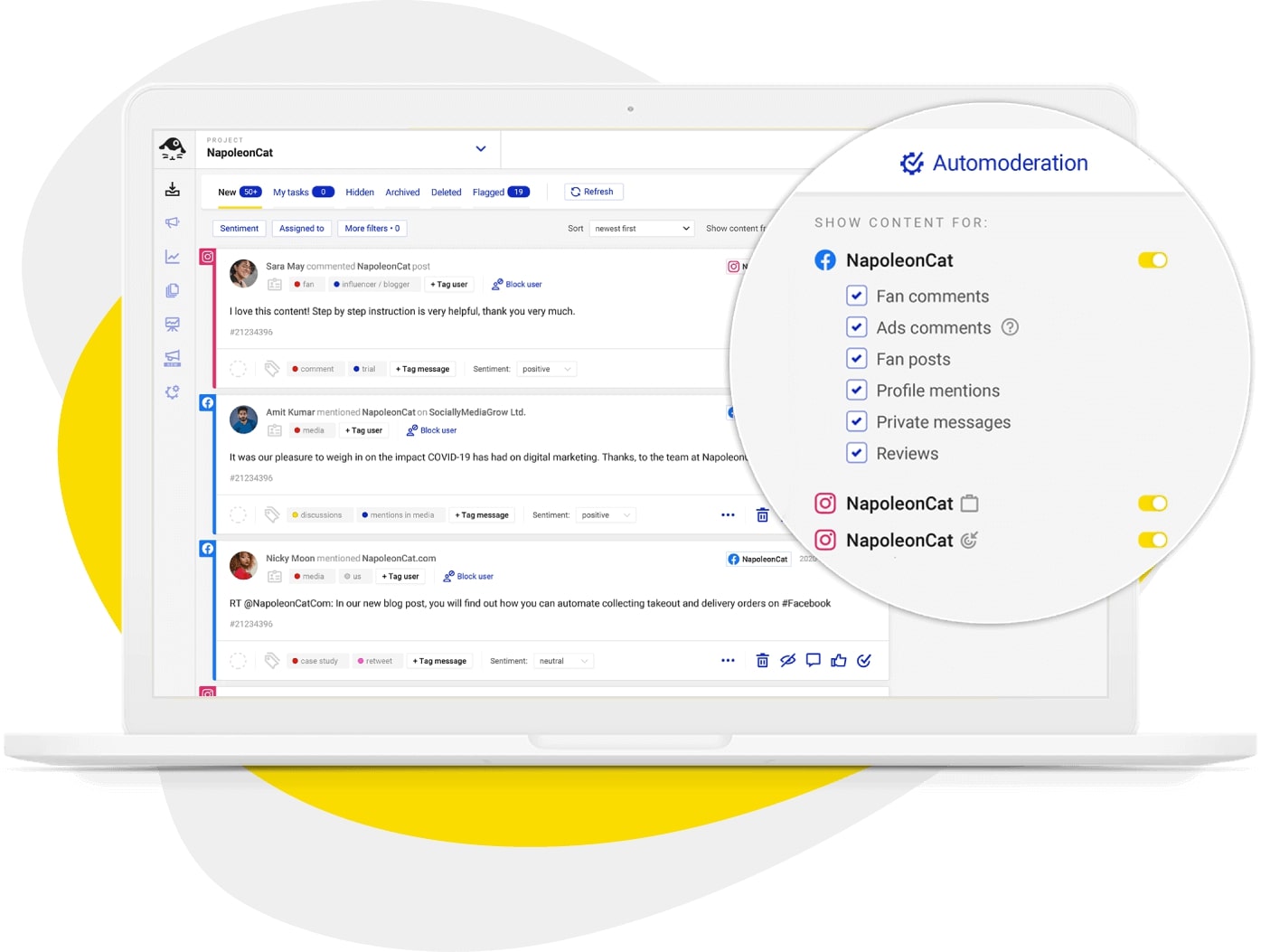Change Nicky Moon's neutral sentiment dropdown
This screenshot has height=952, width=1261.
tap(563, 661)
